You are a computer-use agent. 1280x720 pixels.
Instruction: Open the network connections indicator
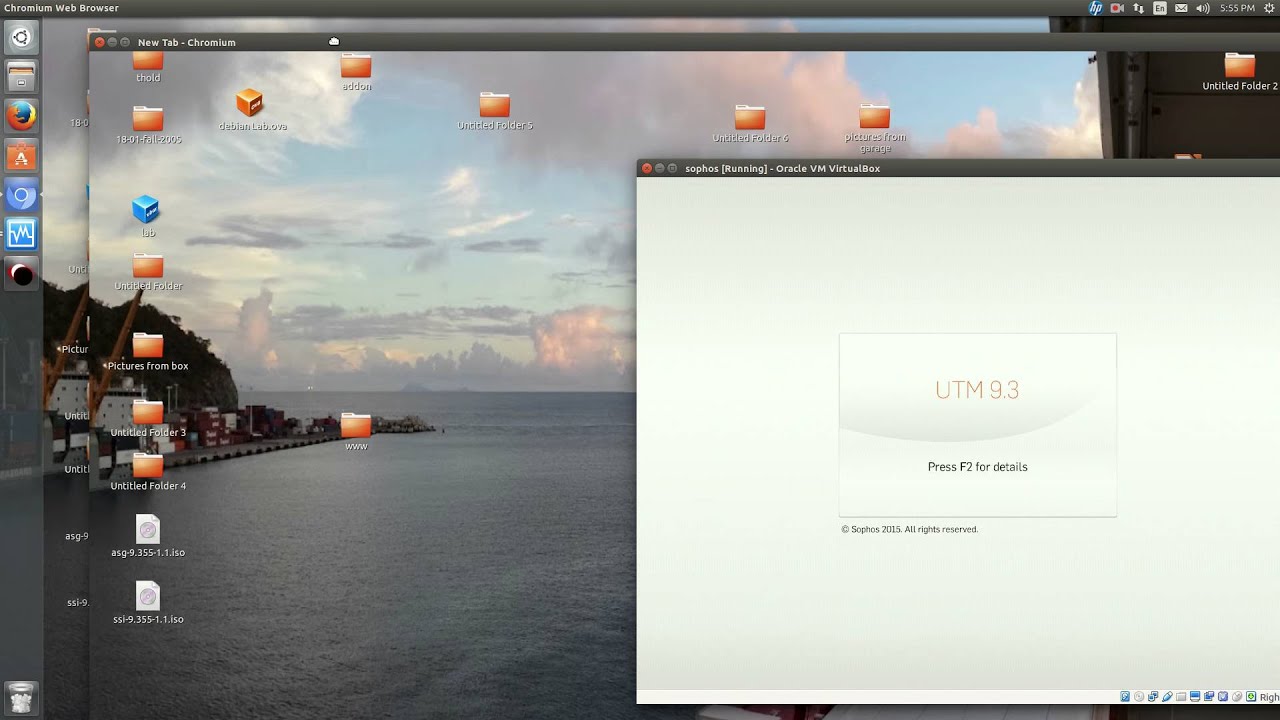(x=1139, y=8)
